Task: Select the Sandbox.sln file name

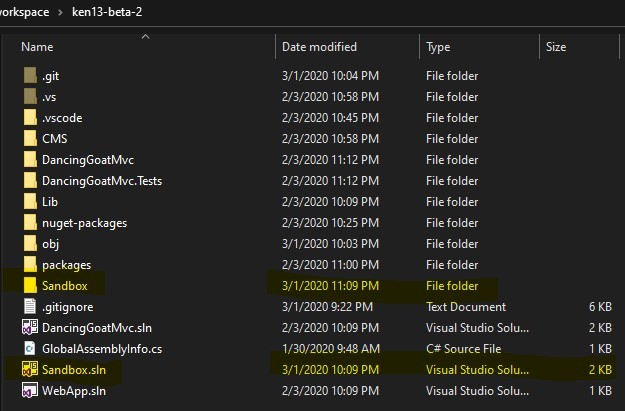Action: 74,370
